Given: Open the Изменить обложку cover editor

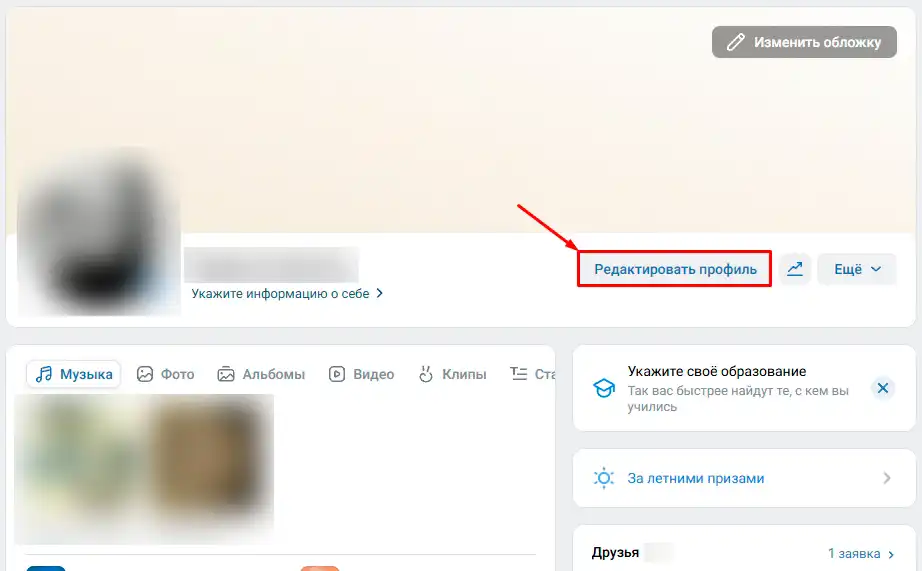Looking at the screenshot, I should [804, 42].
